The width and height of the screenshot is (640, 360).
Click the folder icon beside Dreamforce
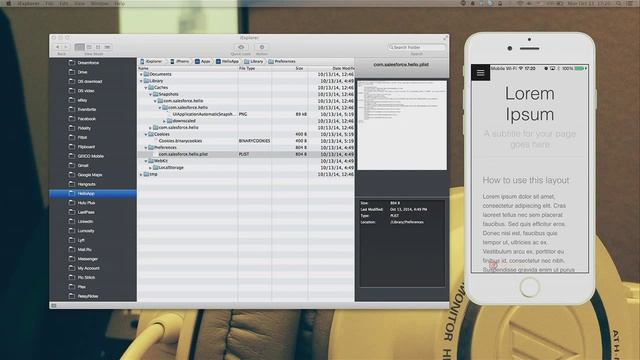point(72,63)
